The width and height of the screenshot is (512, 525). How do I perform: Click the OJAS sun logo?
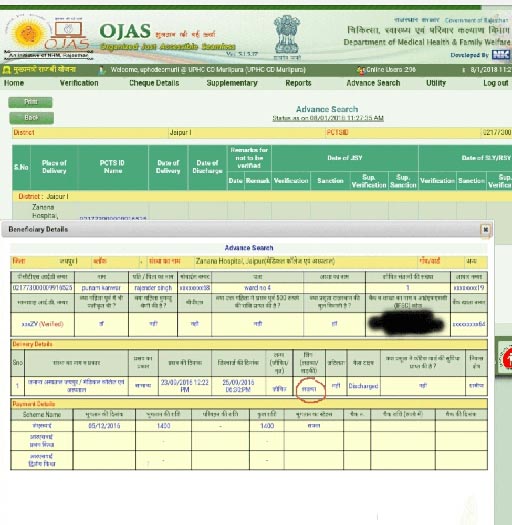point(27,34)
